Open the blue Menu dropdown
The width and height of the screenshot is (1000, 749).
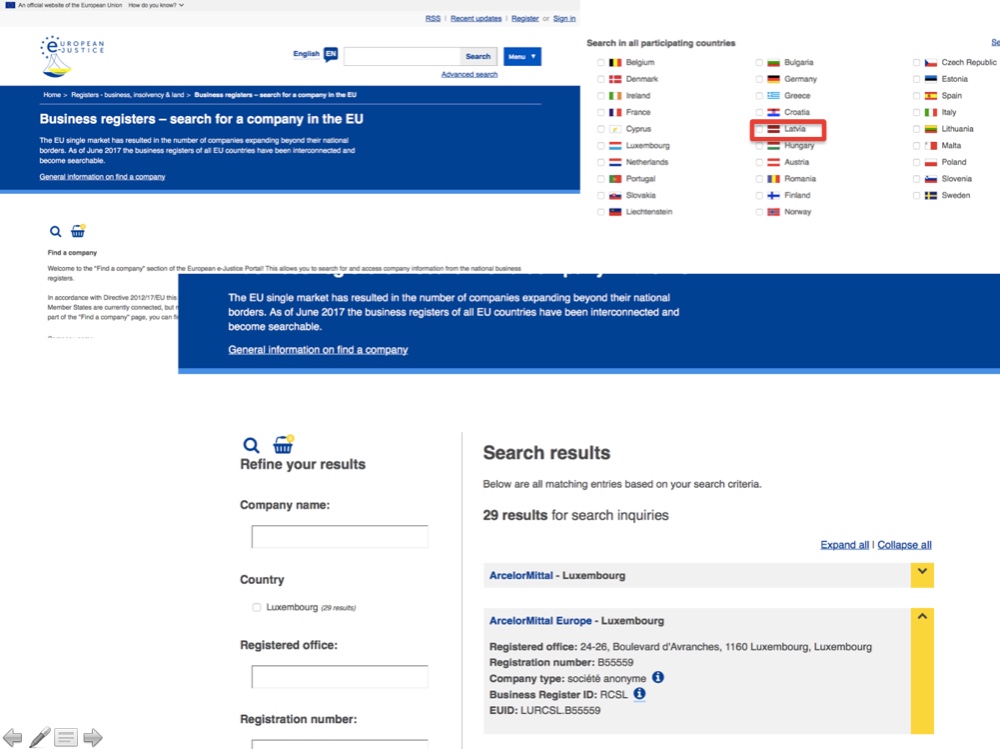[522, 56]
